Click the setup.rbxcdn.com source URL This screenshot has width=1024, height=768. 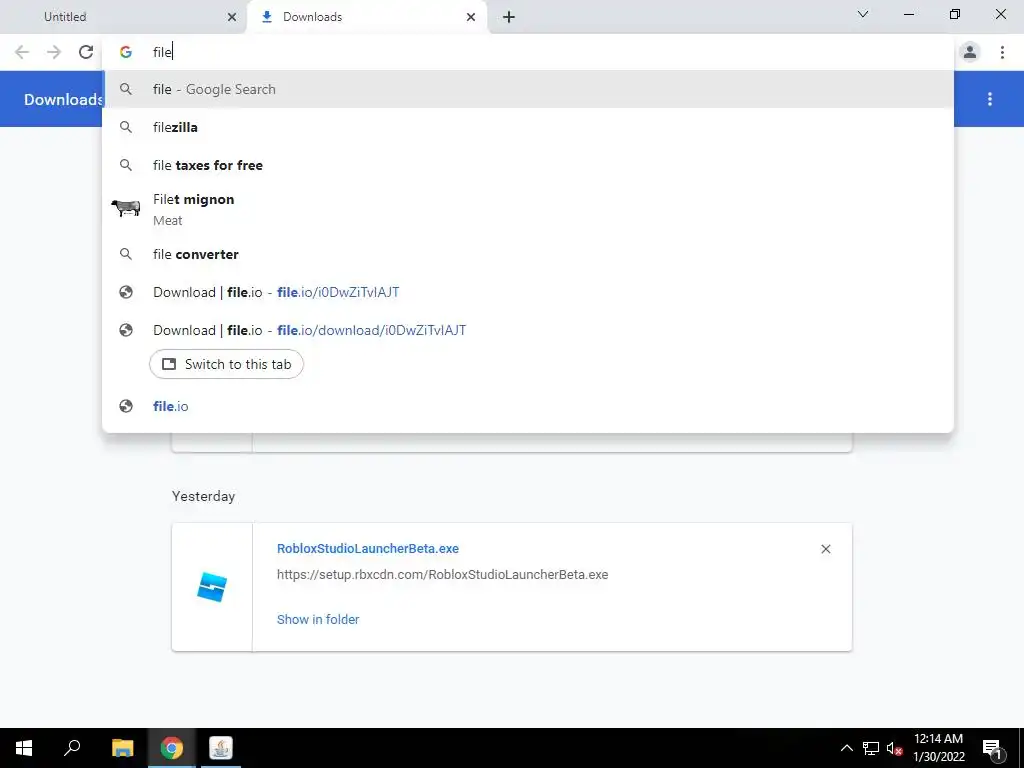click(442, 575)
